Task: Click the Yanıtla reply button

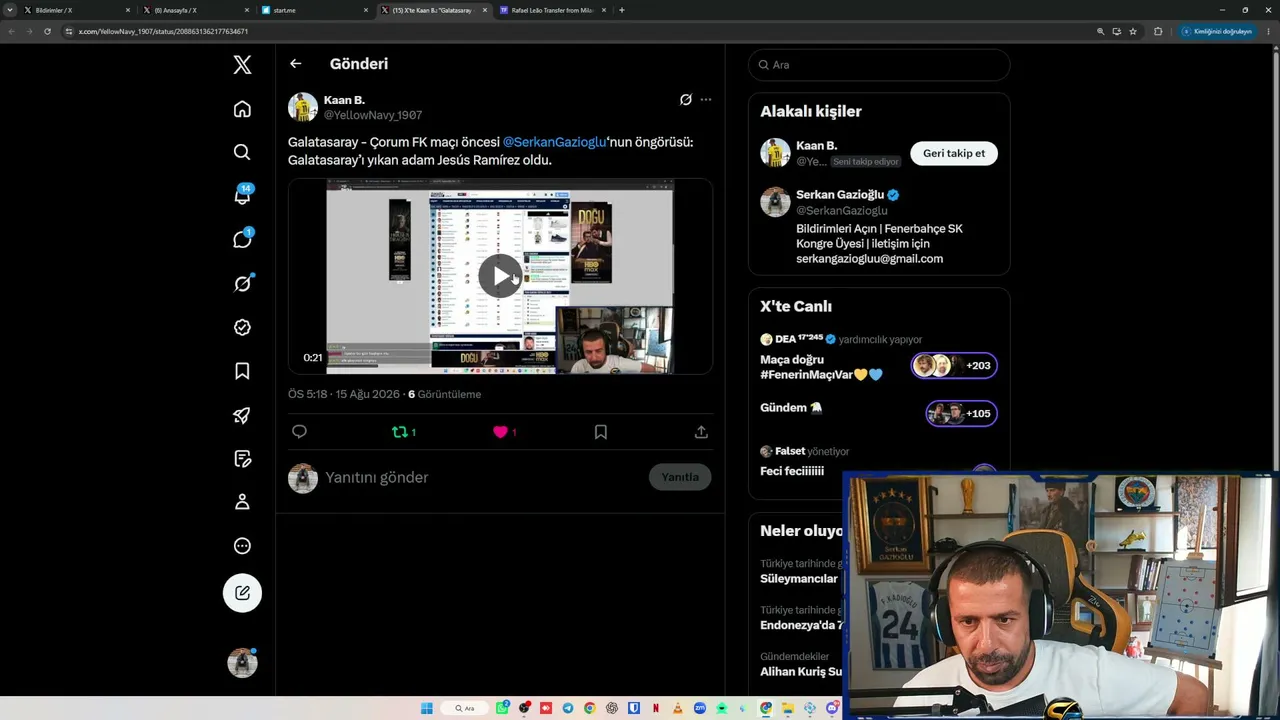Action: [680, 477]
